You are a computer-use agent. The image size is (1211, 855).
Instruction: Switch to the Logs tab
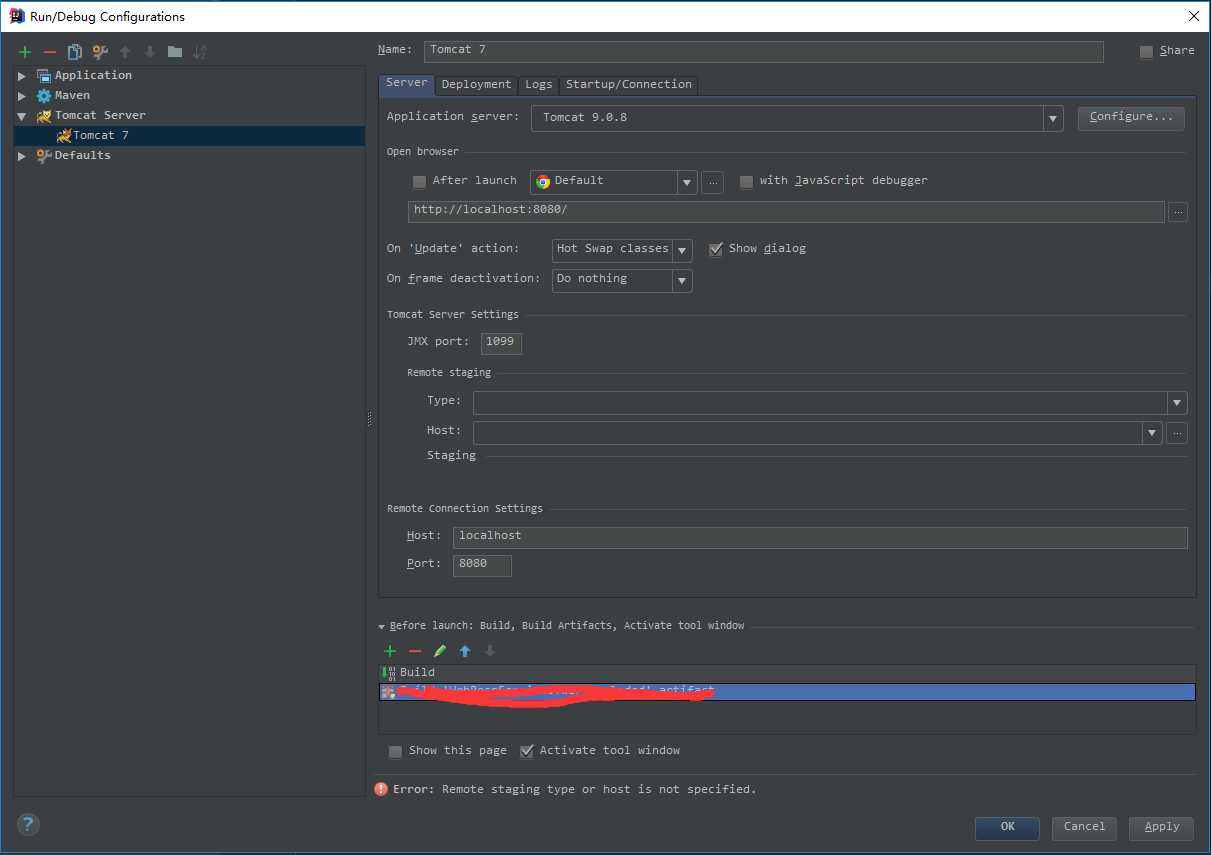[539, 85]
